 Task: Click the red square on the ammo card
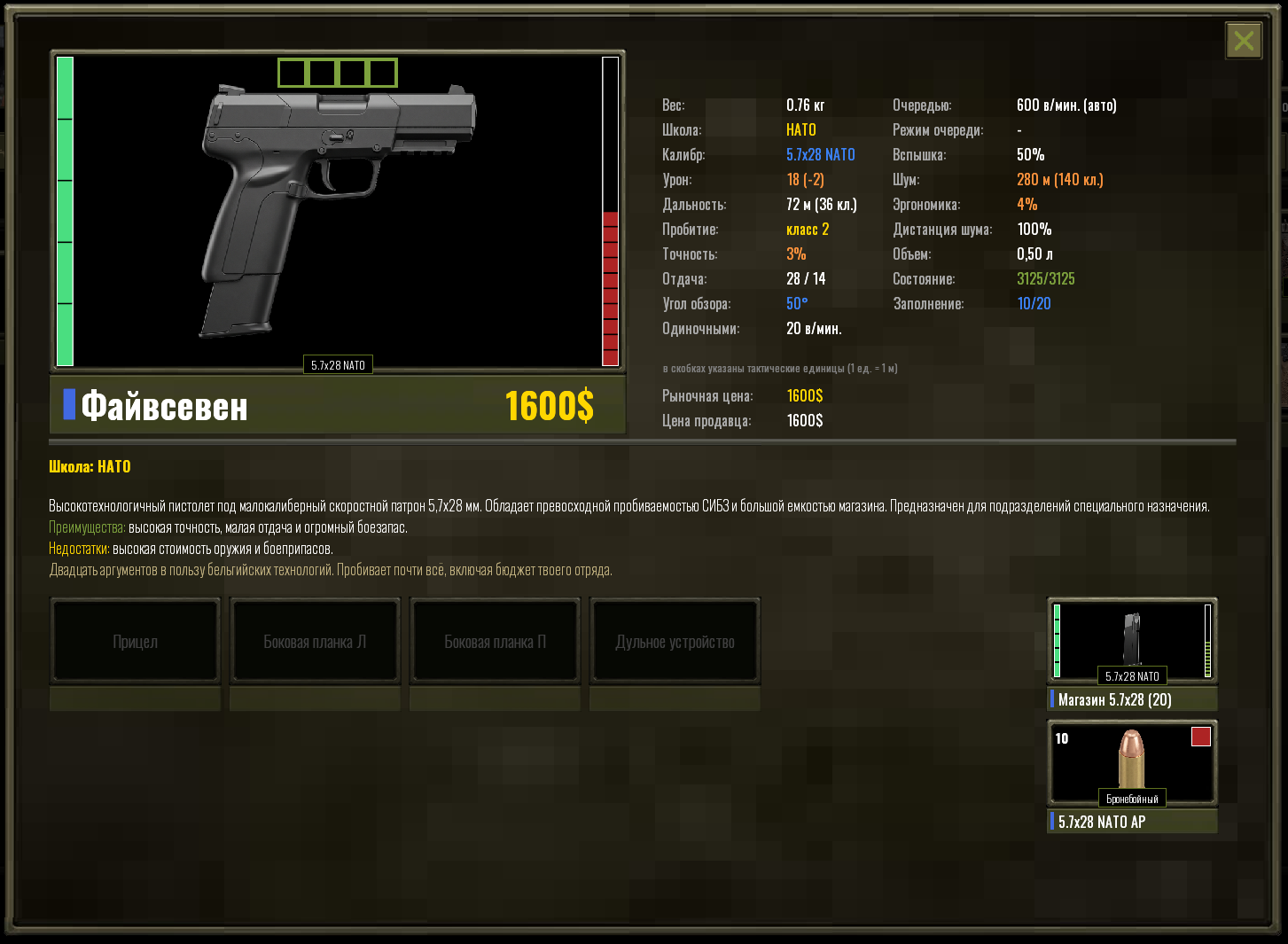click(1201, 737)
